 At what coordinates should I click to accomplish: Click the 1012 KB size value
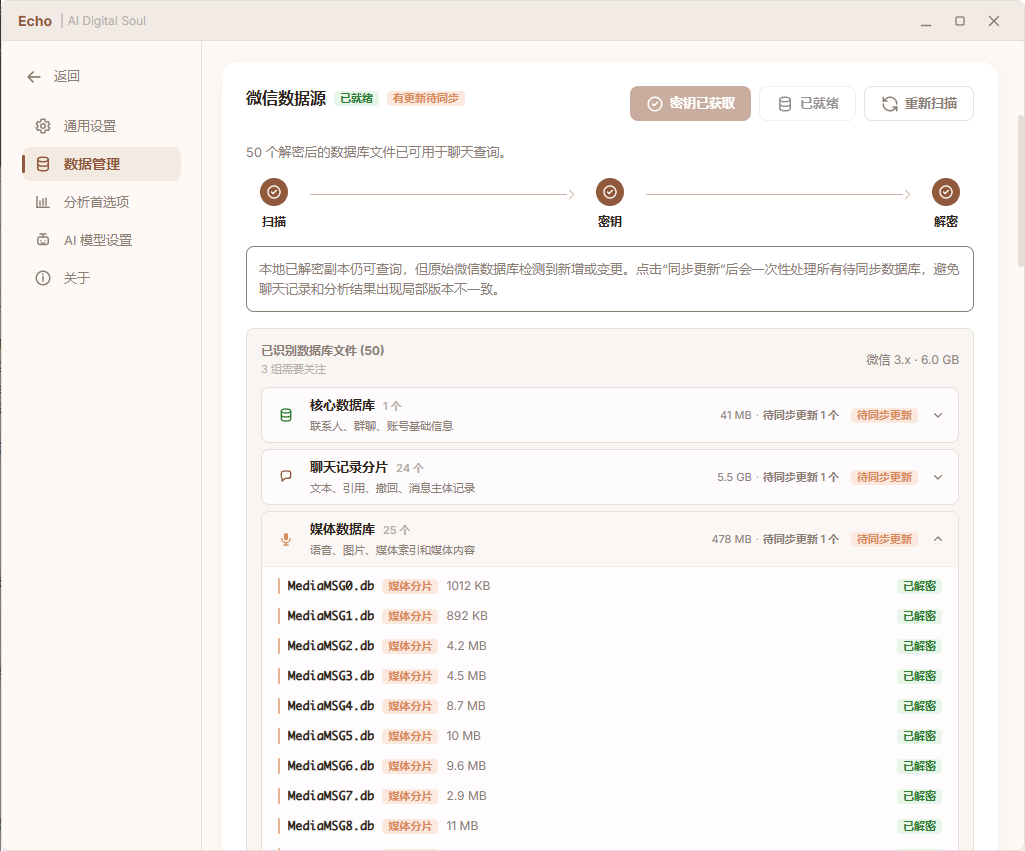(468, 586)
